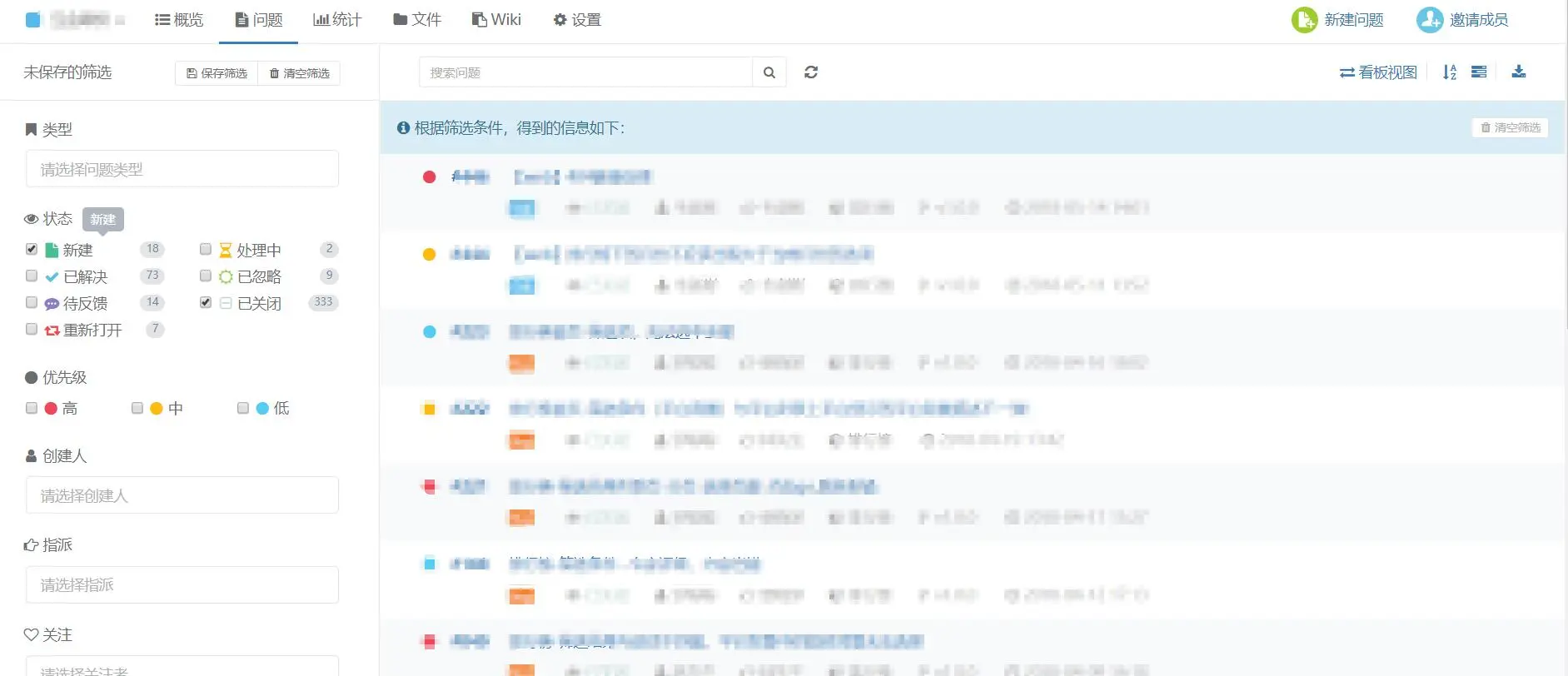Click the blue 低 priority dot
The height and width of the screenshot is (676, 1568).
pyautogui.click(x=262, y=408)
